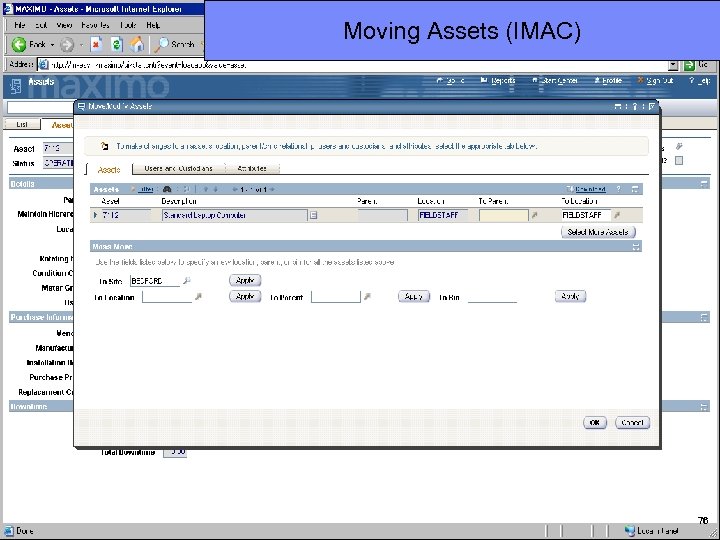Refresh the page with the green refresh icon
The width and height of the screenshot is (720, 540).
(117, 45)
